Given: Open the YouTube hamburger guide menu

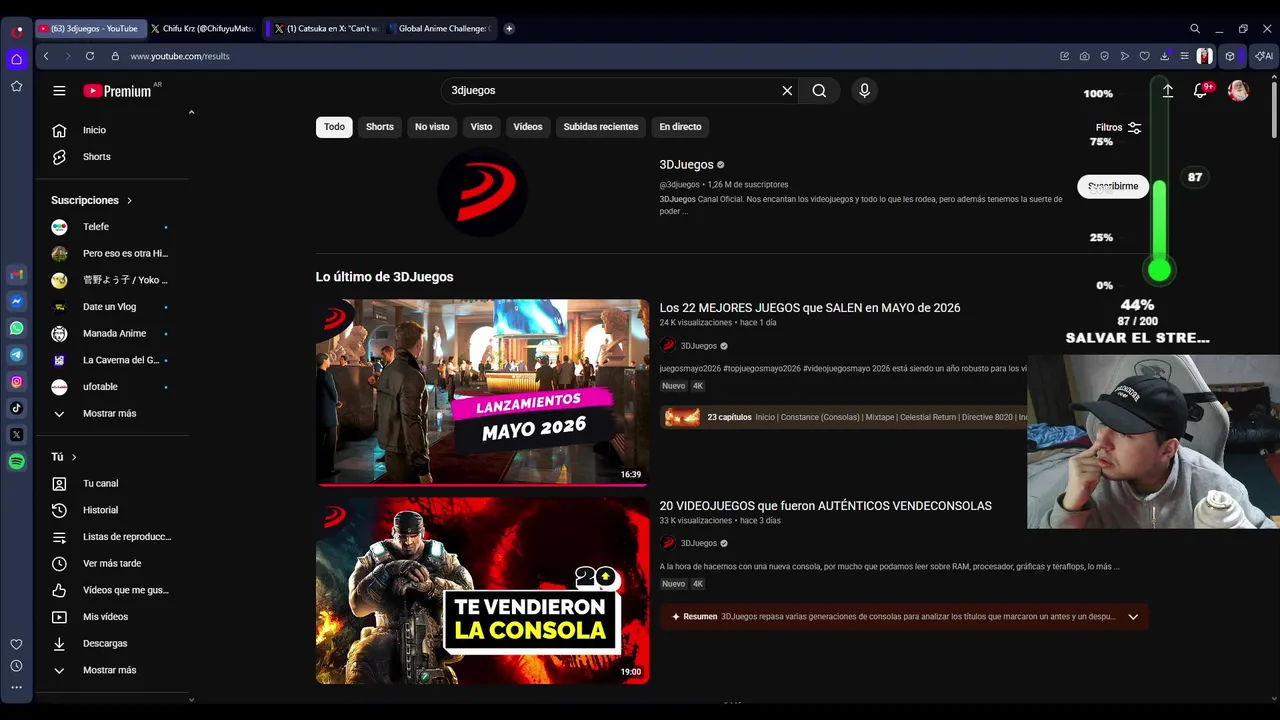Looking at the screenshot, I should click(x=59, y=91).
